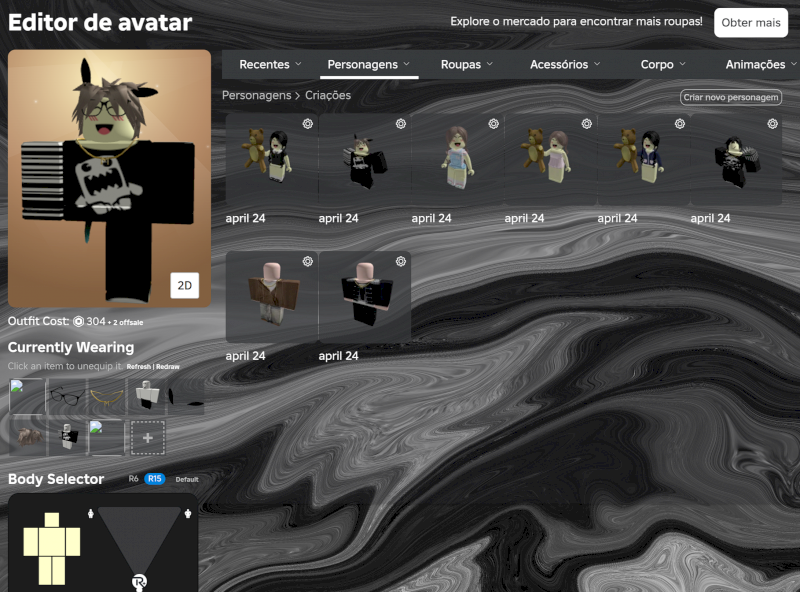Click the Outfit Cost 304 value
The width and height of the screenshot is (800, 592).
[95, 322]
